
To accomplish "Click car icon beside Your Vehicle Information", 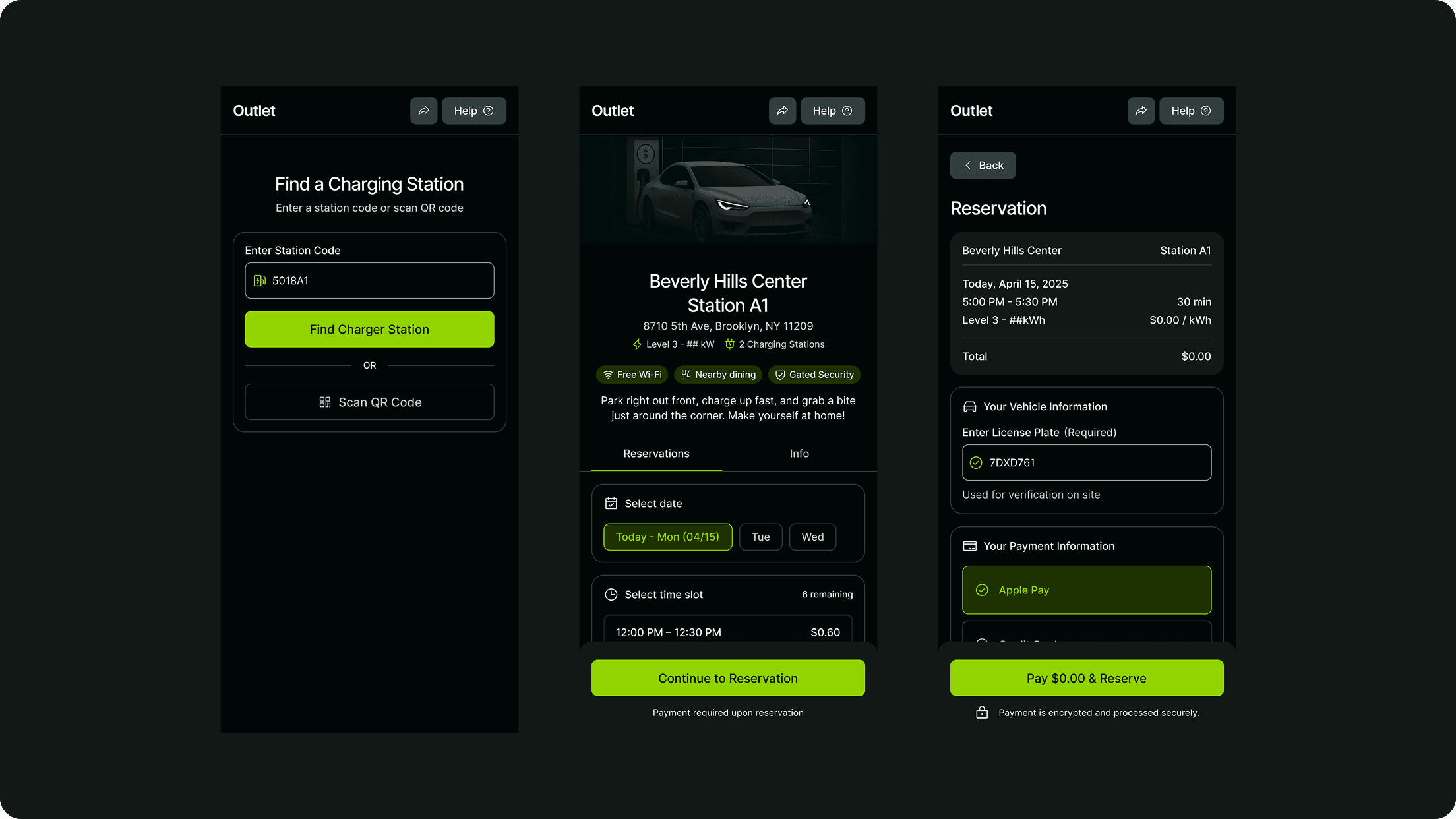I will point(969,407).
